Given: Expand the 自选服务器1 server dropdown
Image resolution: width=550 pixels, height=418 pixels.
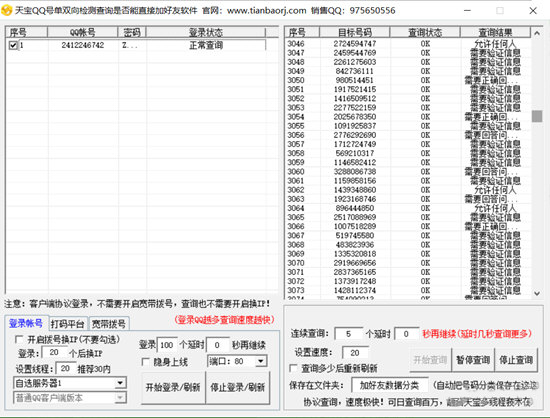Looking at the screenshot, I should [120, 383].
